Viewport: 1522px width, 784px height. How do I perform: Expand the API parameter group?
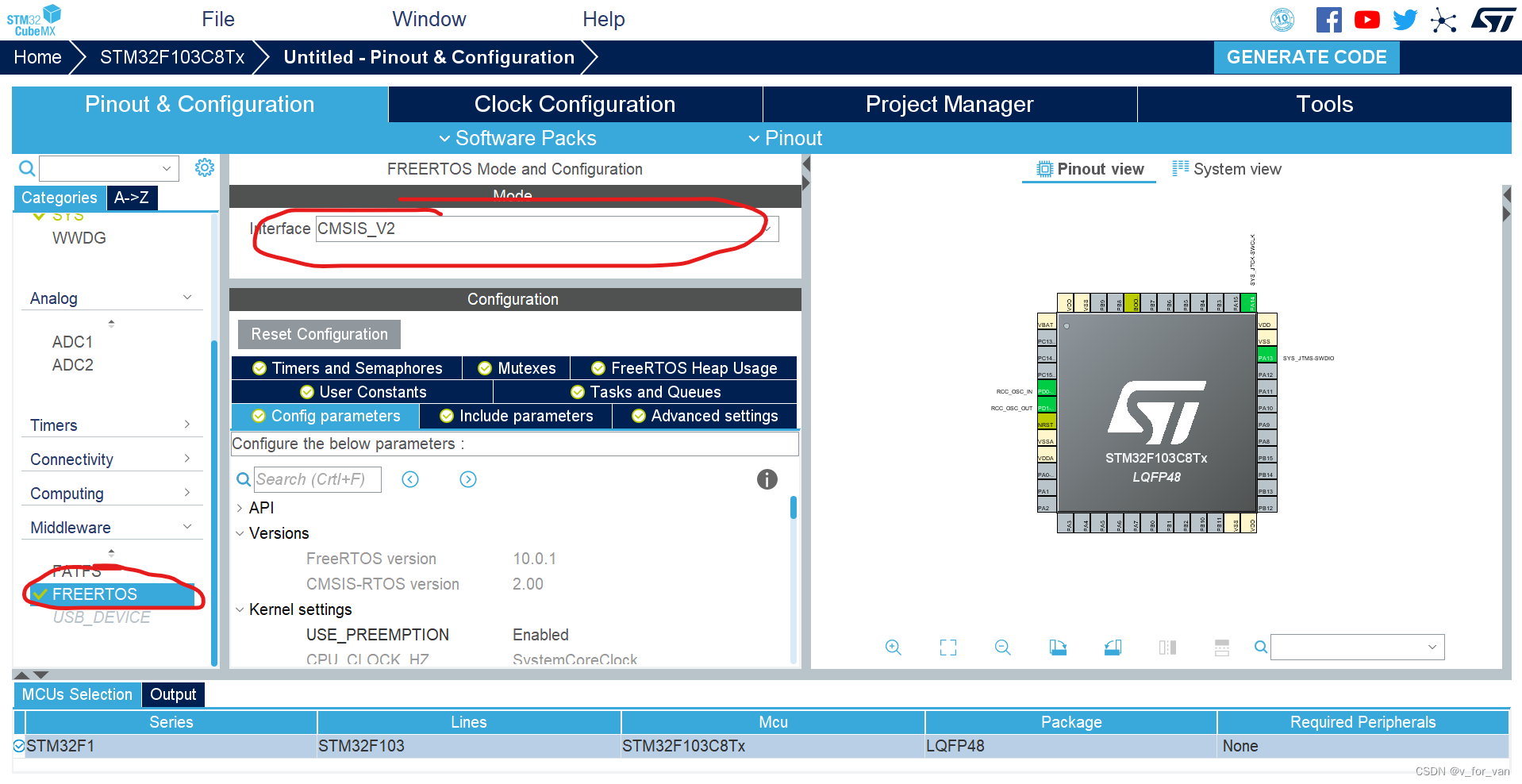tap(240, 508)
